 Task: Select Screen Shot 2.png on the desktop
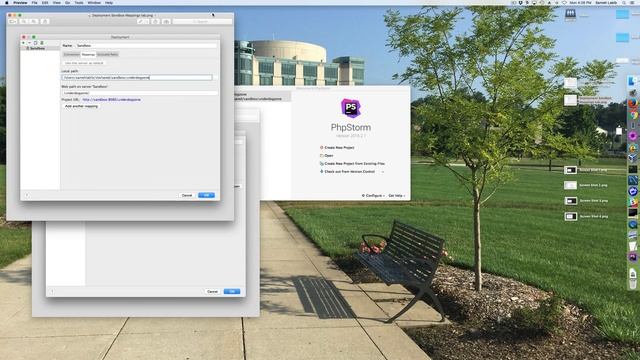586,185
